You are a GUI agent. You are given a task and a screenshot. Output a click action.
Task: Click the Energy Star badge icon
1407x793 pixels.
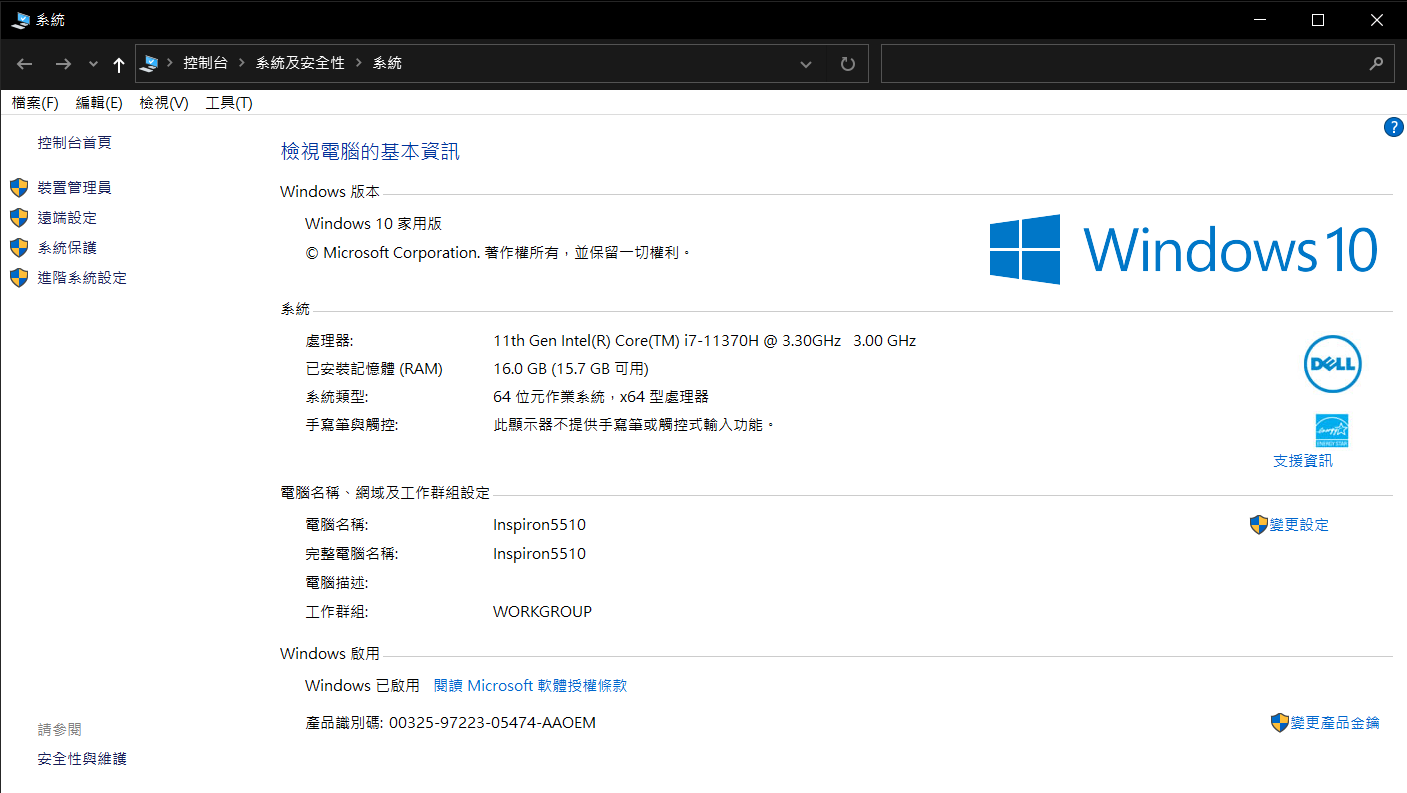[x=1332, y=430]
